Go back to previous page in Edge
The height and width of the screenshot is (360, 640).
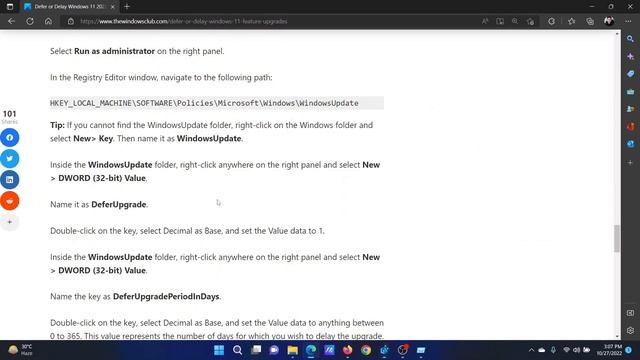coord(11,21)
